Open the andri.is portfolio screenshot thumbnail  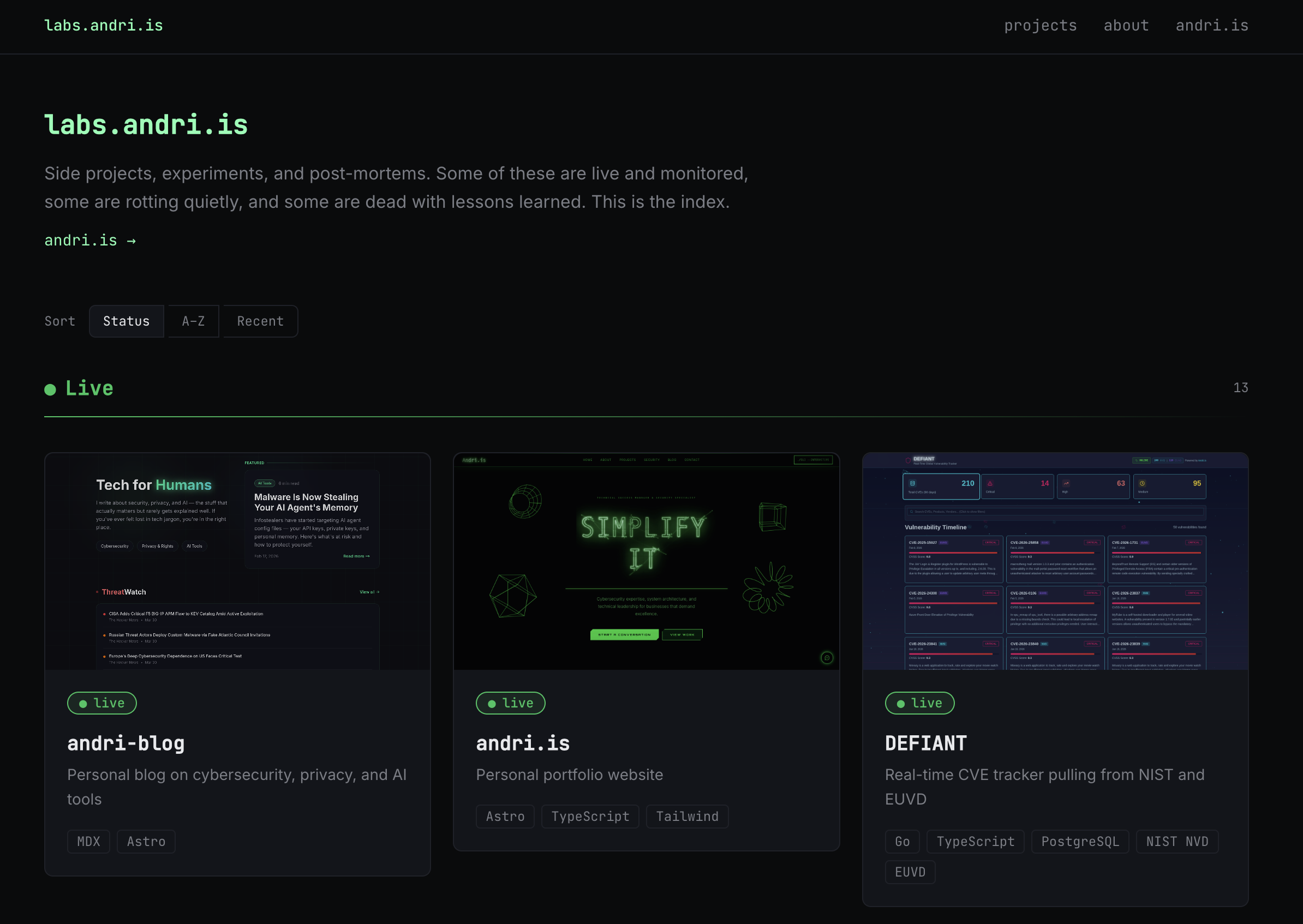click(x=647, y=562)
